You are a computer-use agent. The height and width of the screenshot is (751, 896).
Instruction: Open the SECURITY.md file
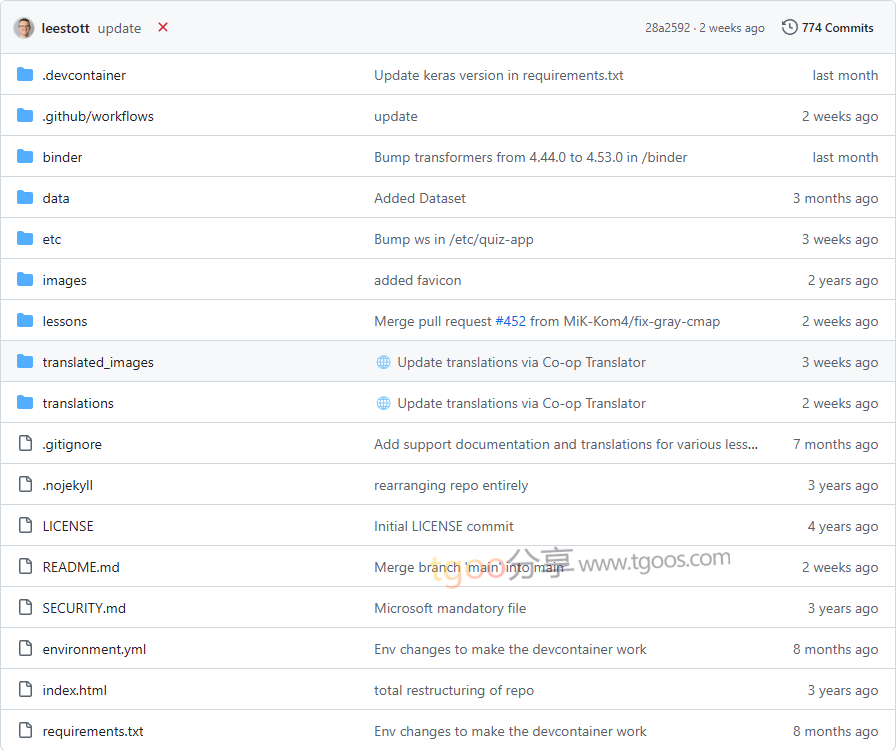click(84, 608)
